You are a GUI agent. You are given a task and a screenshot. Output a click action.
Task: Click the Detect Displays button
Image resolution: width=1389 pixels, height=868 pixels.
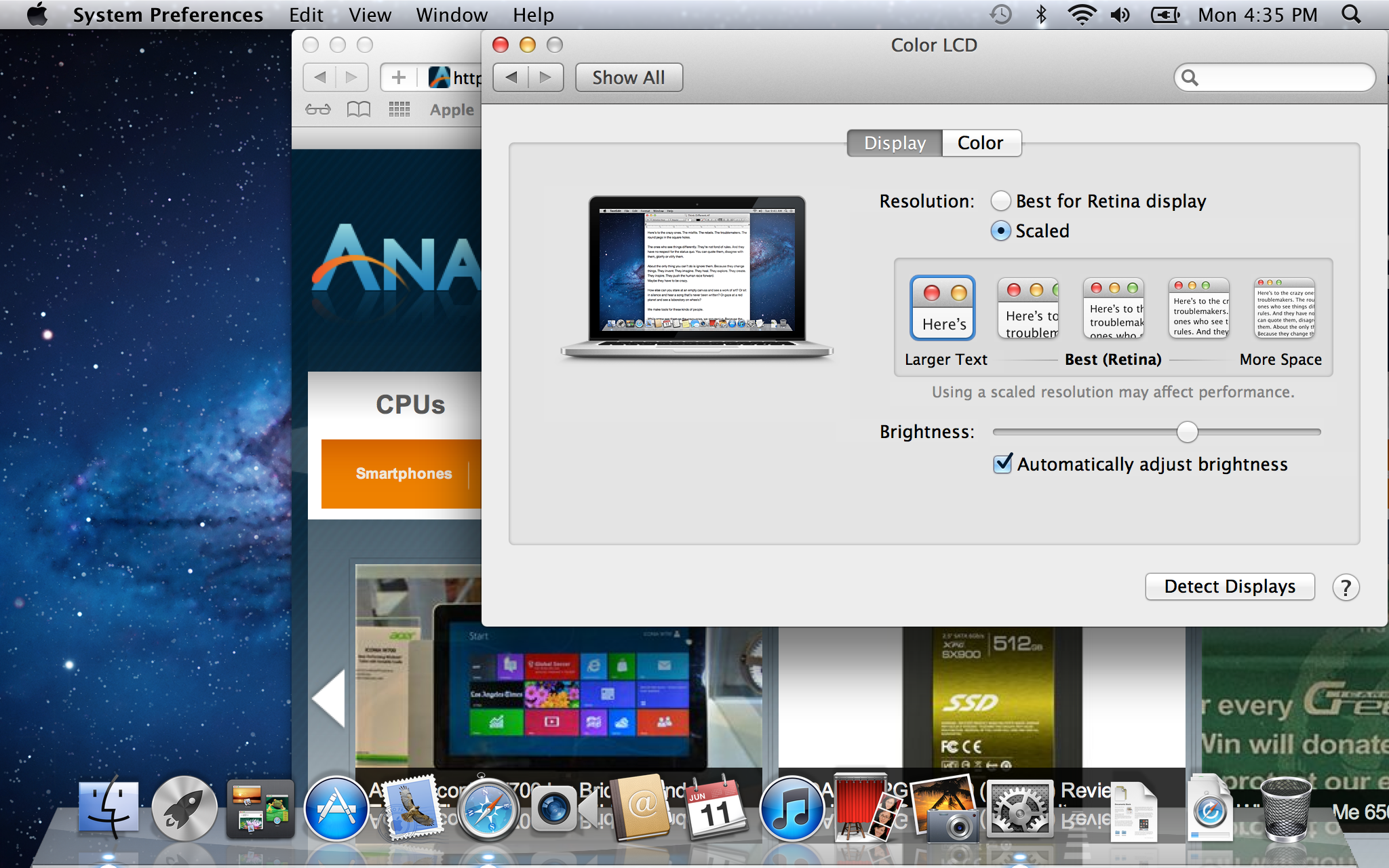(1229, 587)
